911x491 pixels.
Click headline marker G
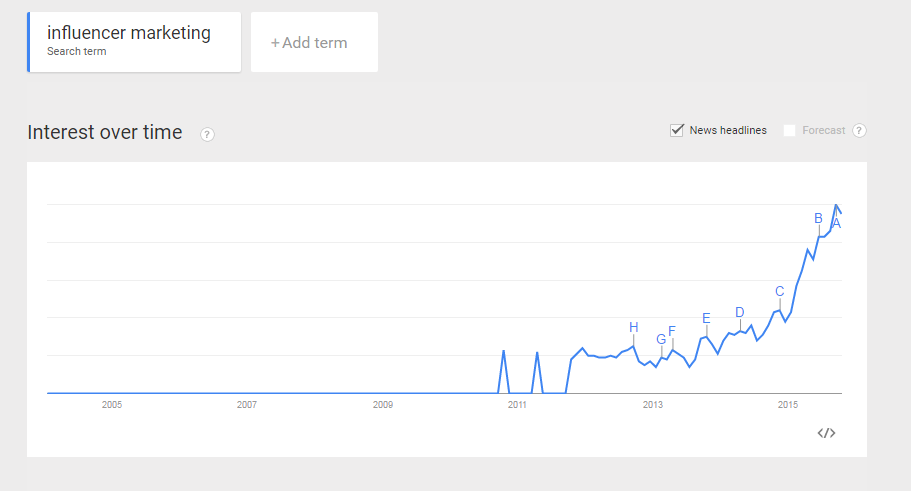click(661, 339)
